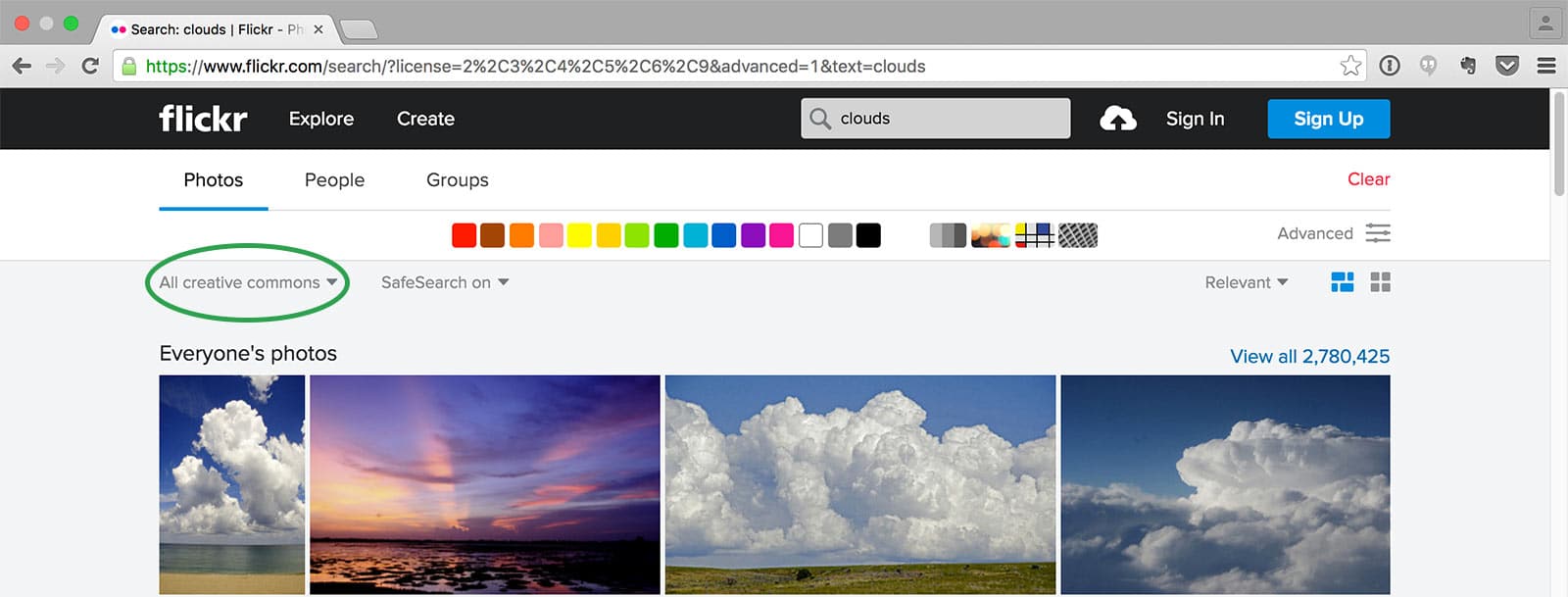This screenshot has width=1568, height=597.
Task: Click the Flickr logo
Action: pyautogui.click(x=203, y=119)
